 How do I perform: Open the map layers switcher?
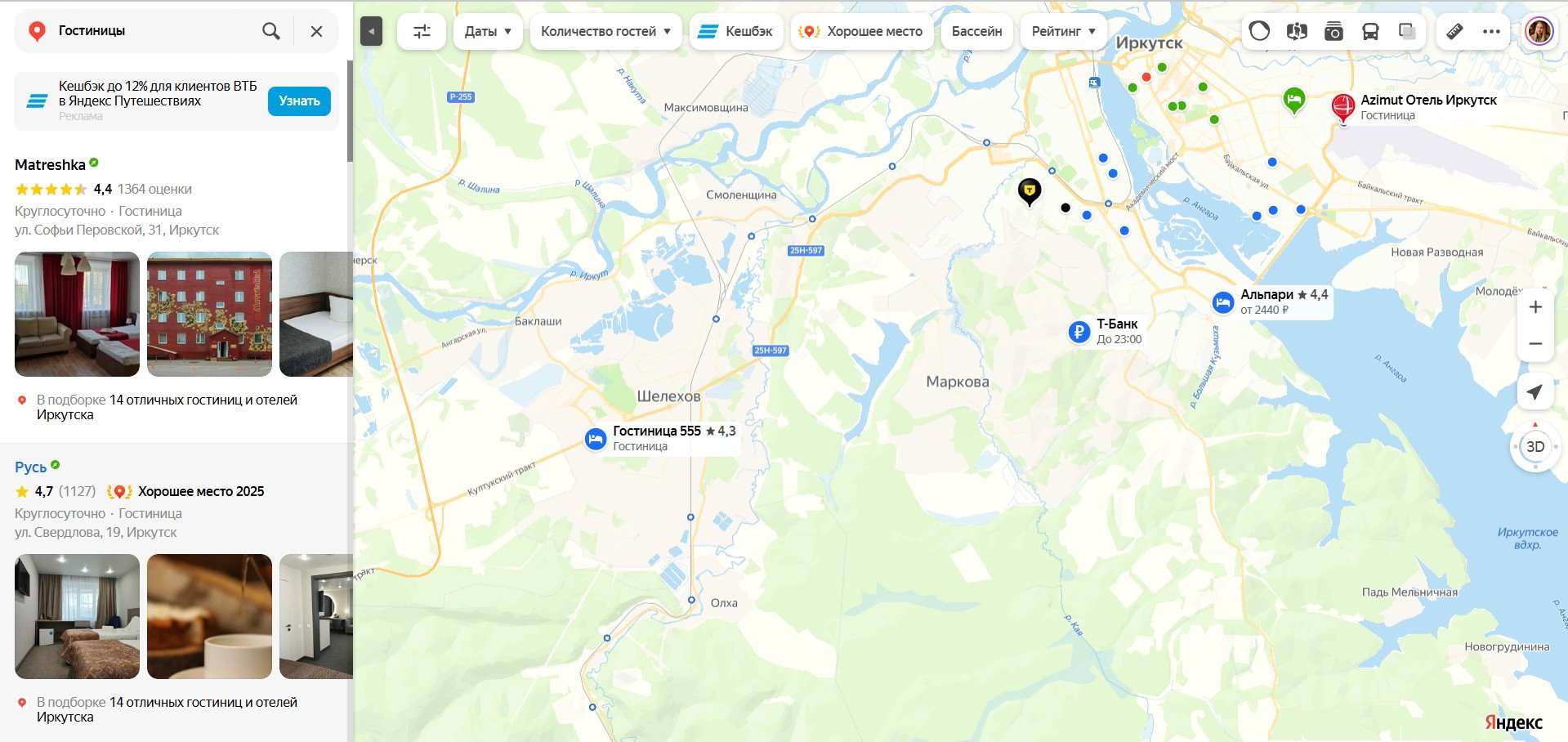tap(1407, 32)
